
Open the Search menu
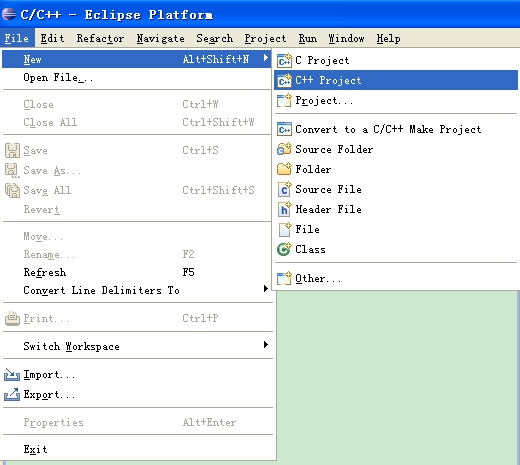pyautogui.click(x=215, y=38)
